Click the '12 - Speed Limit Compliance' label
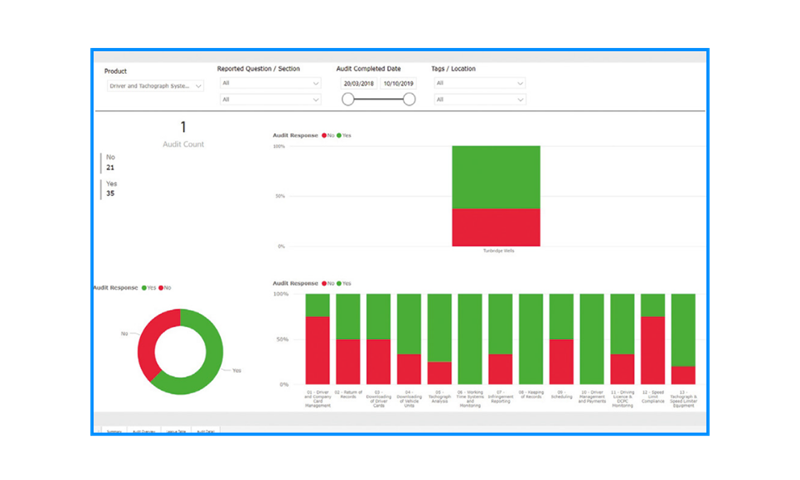Viewport: 800px width, 480px height. (x=653, y=397)
